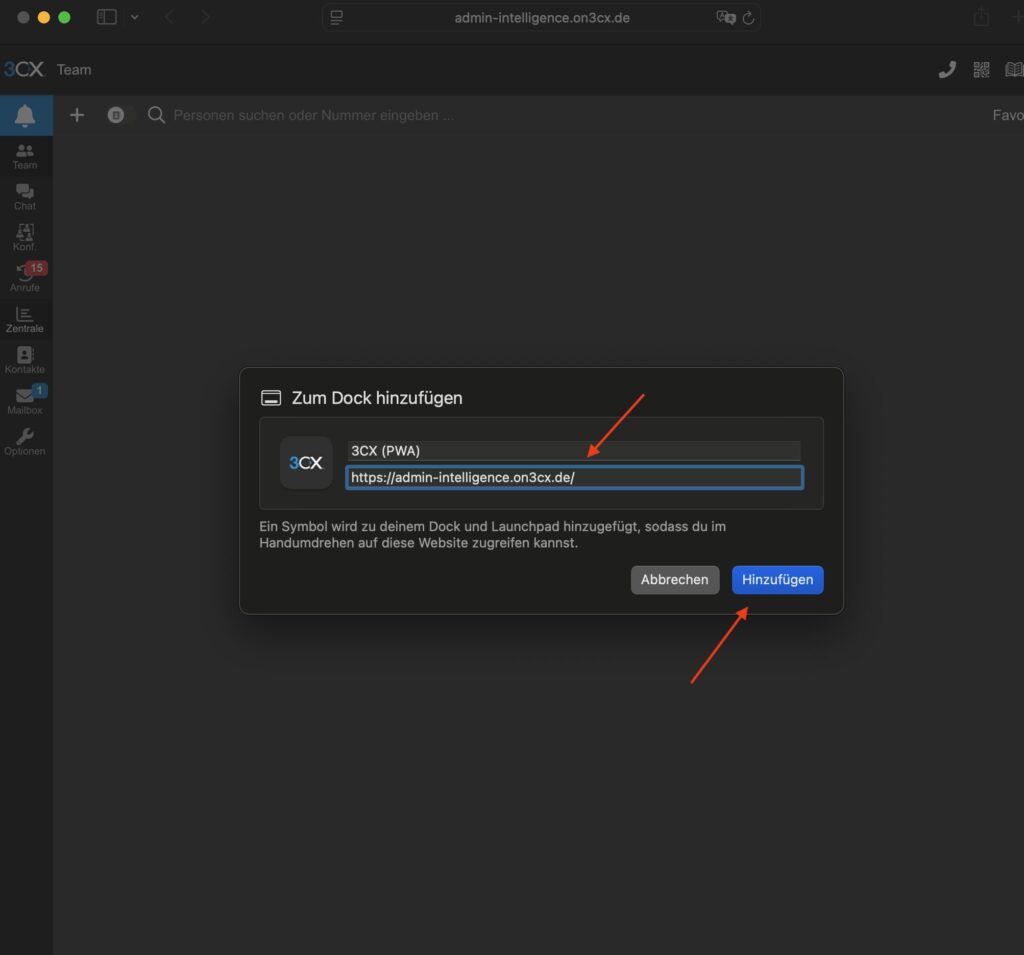Click the 'Team' header text
This screenshot has width=1024, height=955.
pos(74,70)
